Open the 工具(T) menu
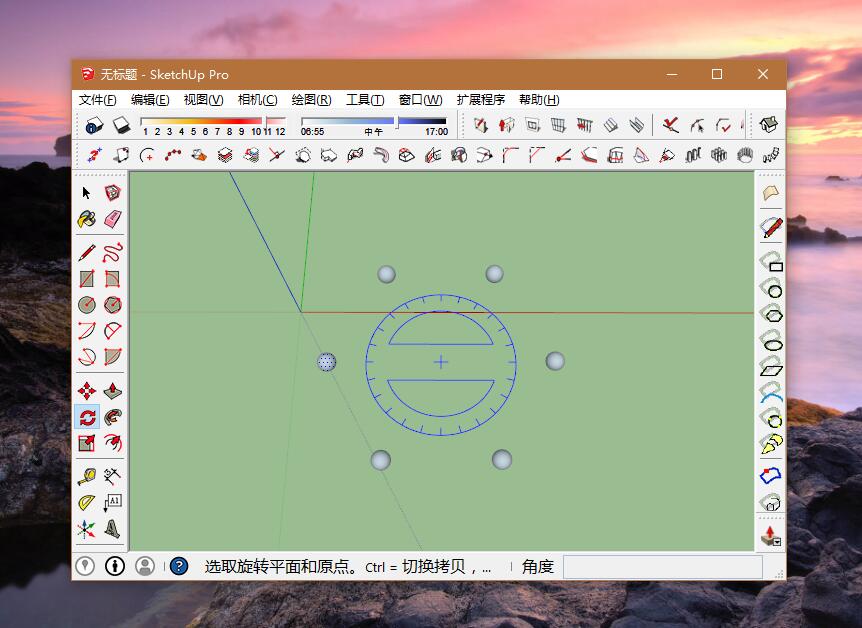 pos(365,100)
